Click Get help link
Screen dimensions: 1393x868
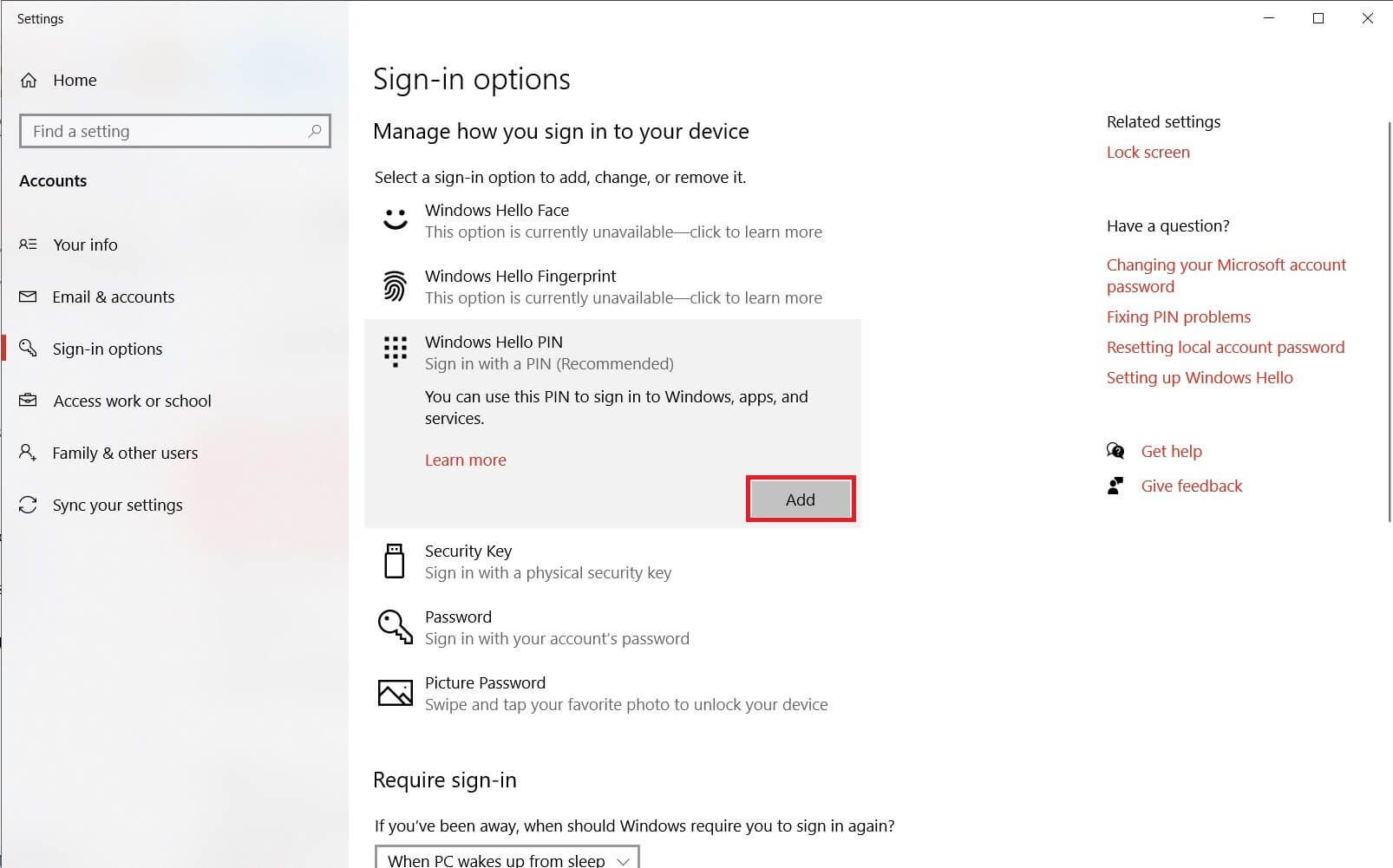click(1172, 452)
